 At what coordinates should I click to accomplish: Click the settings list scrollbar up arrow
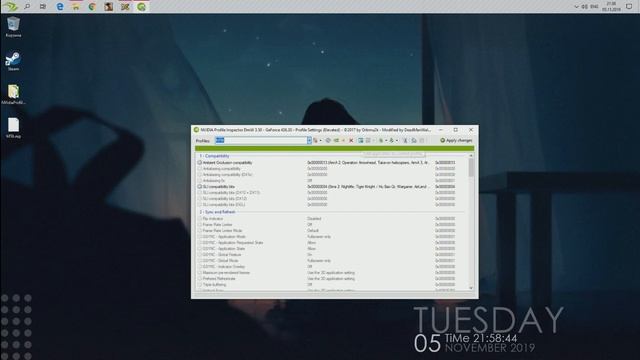[471, 156]
